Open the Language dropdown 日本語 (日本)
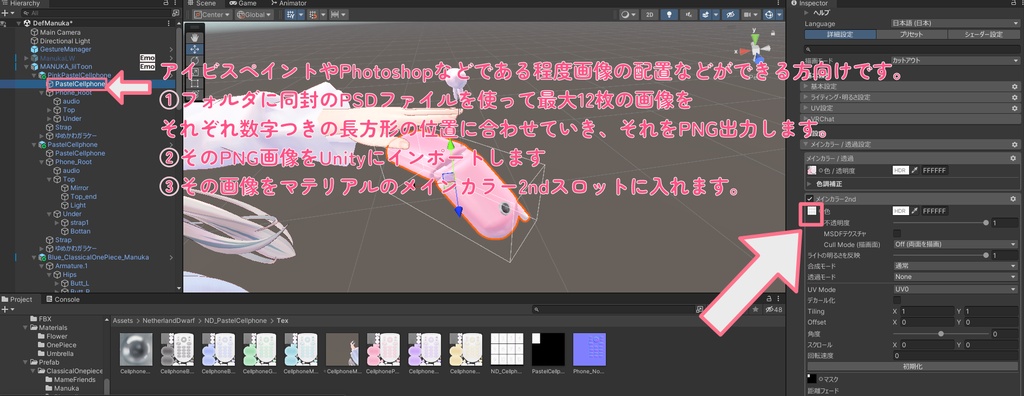1024x396 pixels. point(954,24)
